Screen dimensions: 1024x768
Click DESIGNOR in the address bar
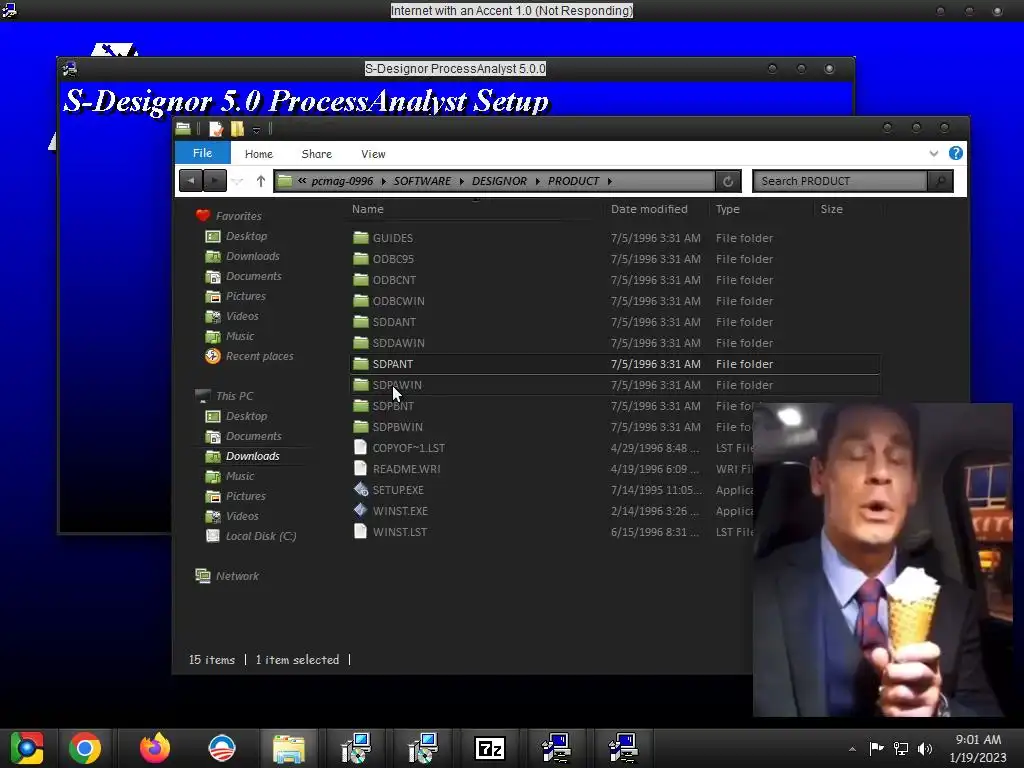[x=499, y=181]
